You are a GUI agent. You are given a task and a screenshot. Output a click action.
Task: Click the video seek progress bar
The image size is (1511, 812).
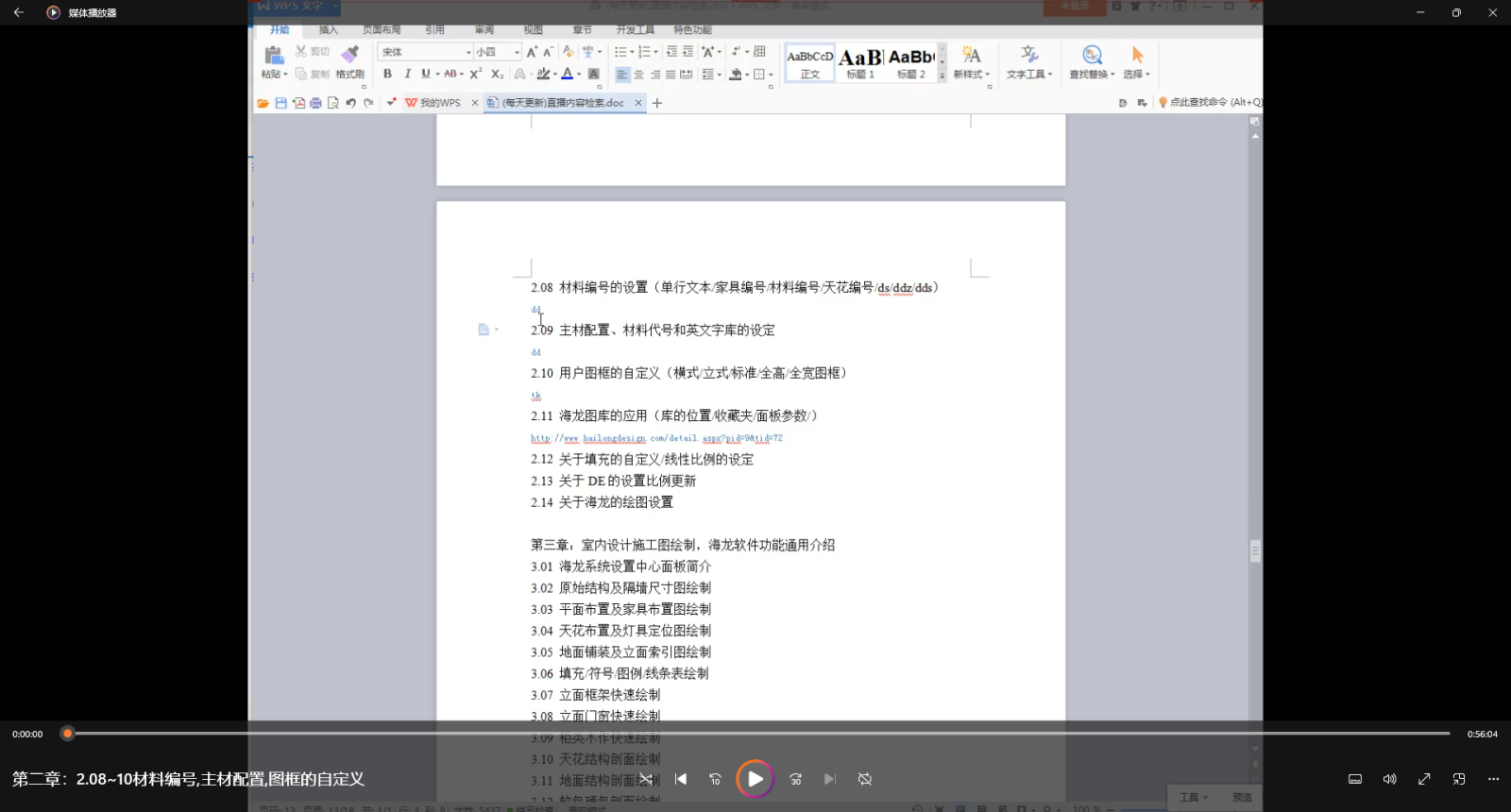click(x=755, y=734)
